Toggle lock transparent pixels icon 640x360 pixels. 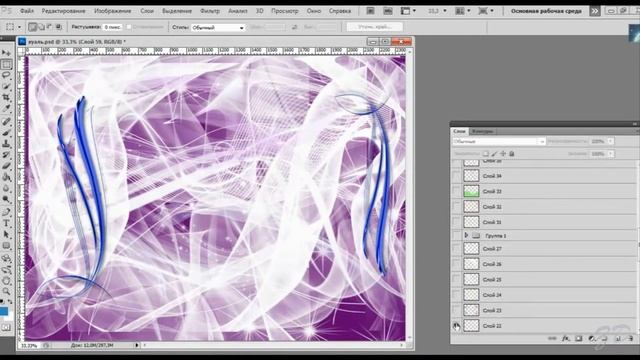[x=486, y=153]
